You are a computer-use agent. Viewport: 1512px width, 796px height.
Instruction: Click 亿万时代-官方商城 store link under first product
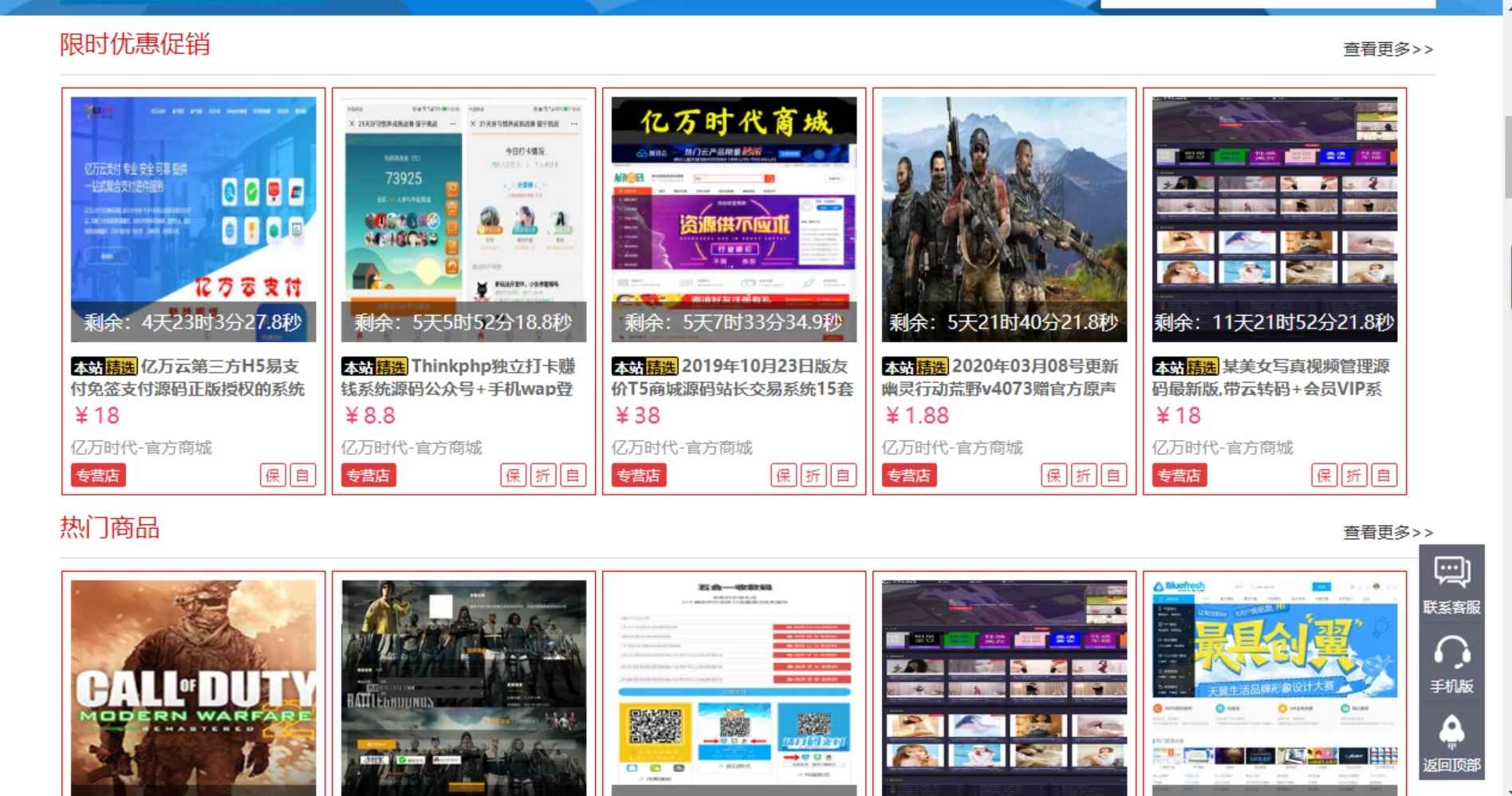pyautogui.click(x=142, y=447)
